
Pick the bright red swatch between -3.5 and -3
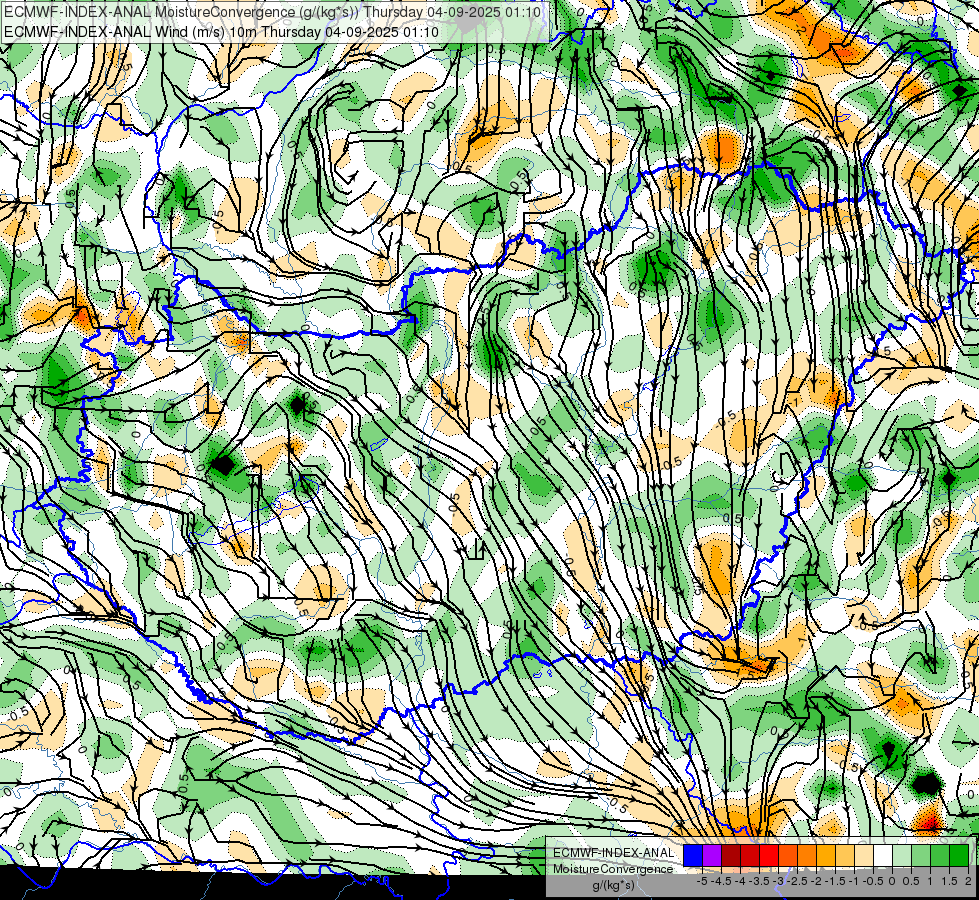(x=769, y=856)
